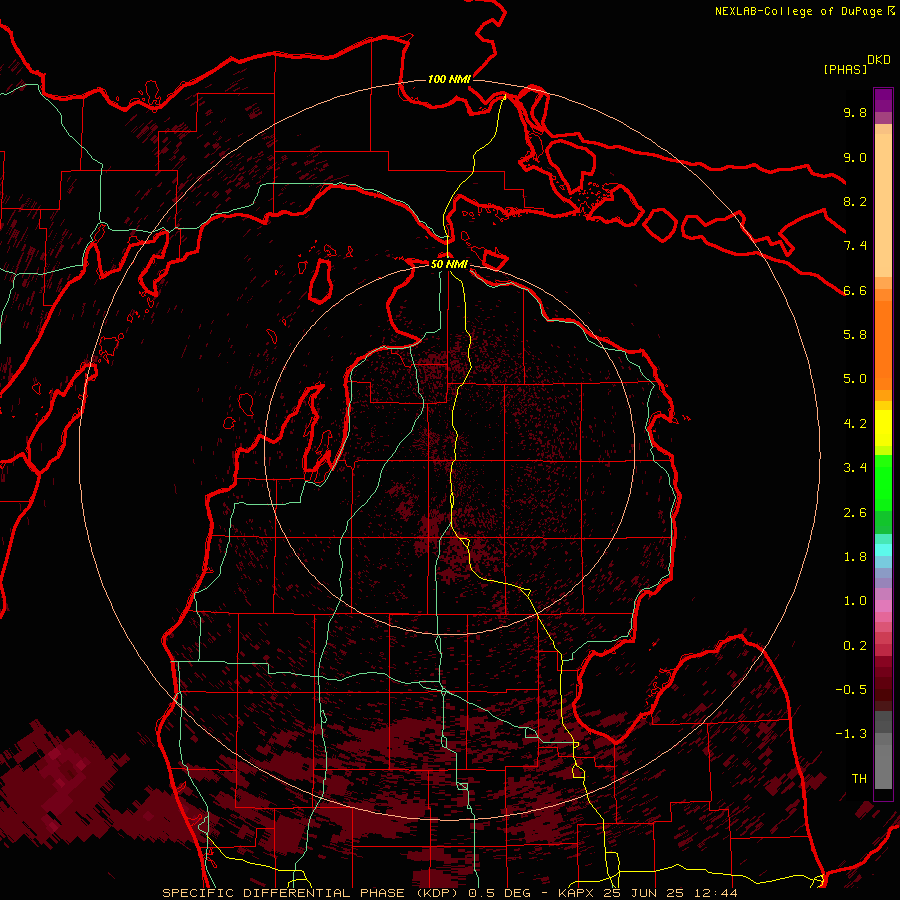Click the 5.8 scale value
900x900 pixels.
(x=855, y=335)
